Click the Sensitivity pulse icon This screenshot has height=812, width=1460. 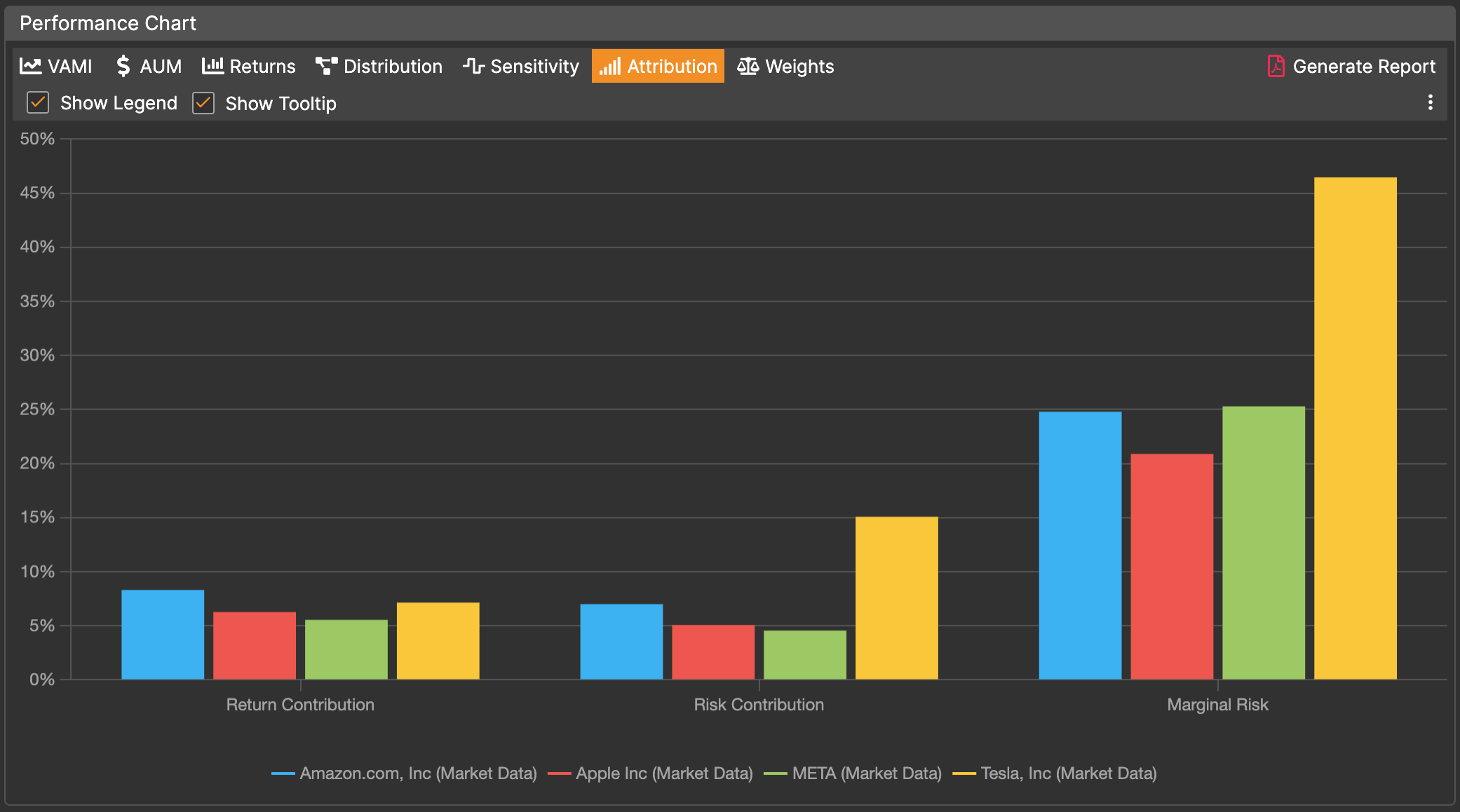[x=473, y=66]
